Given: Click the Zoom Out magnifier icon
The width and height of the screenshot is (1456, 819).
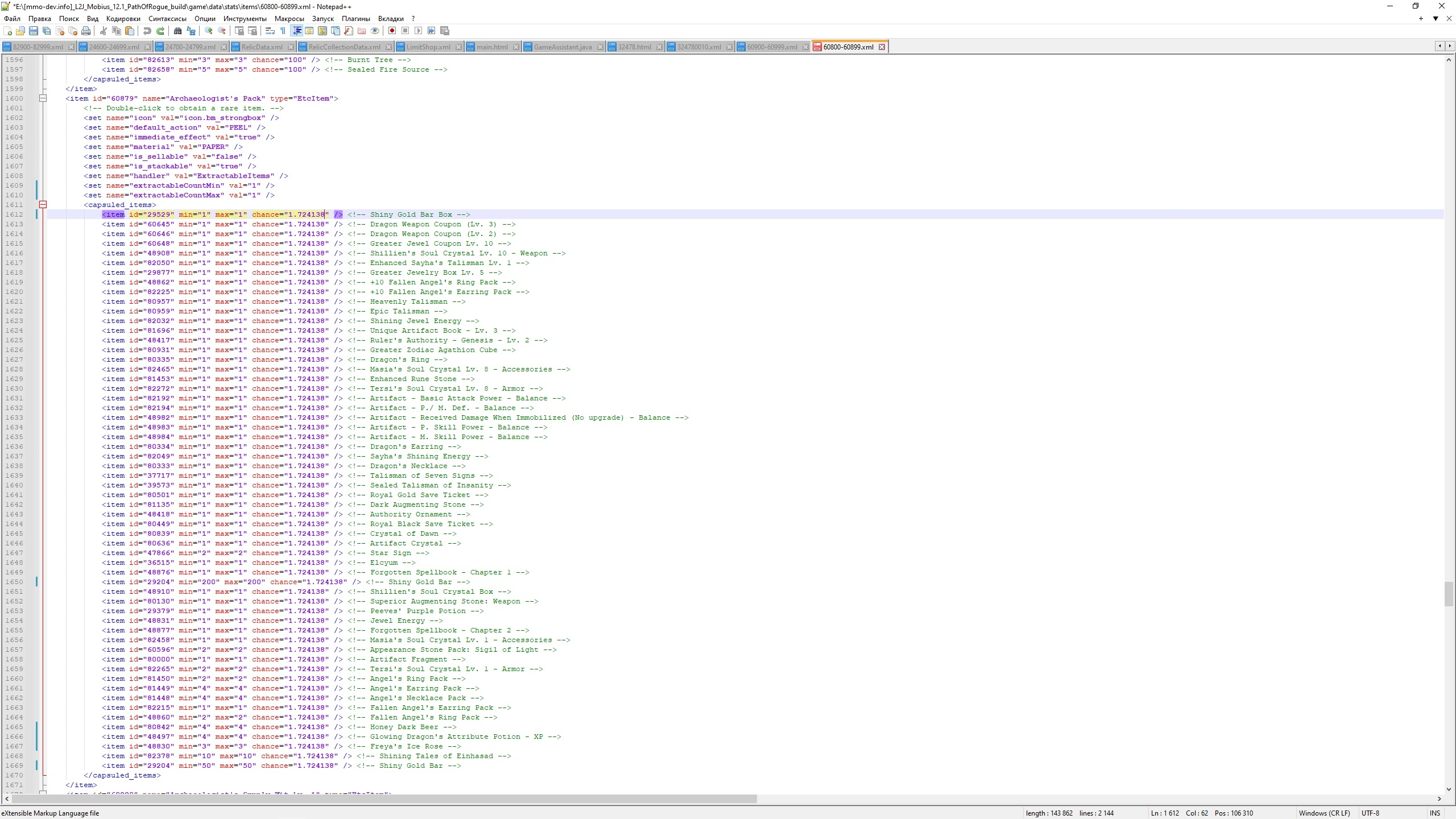Looking at the screenshot, I should pyautogui.click(x=222, y=31).
